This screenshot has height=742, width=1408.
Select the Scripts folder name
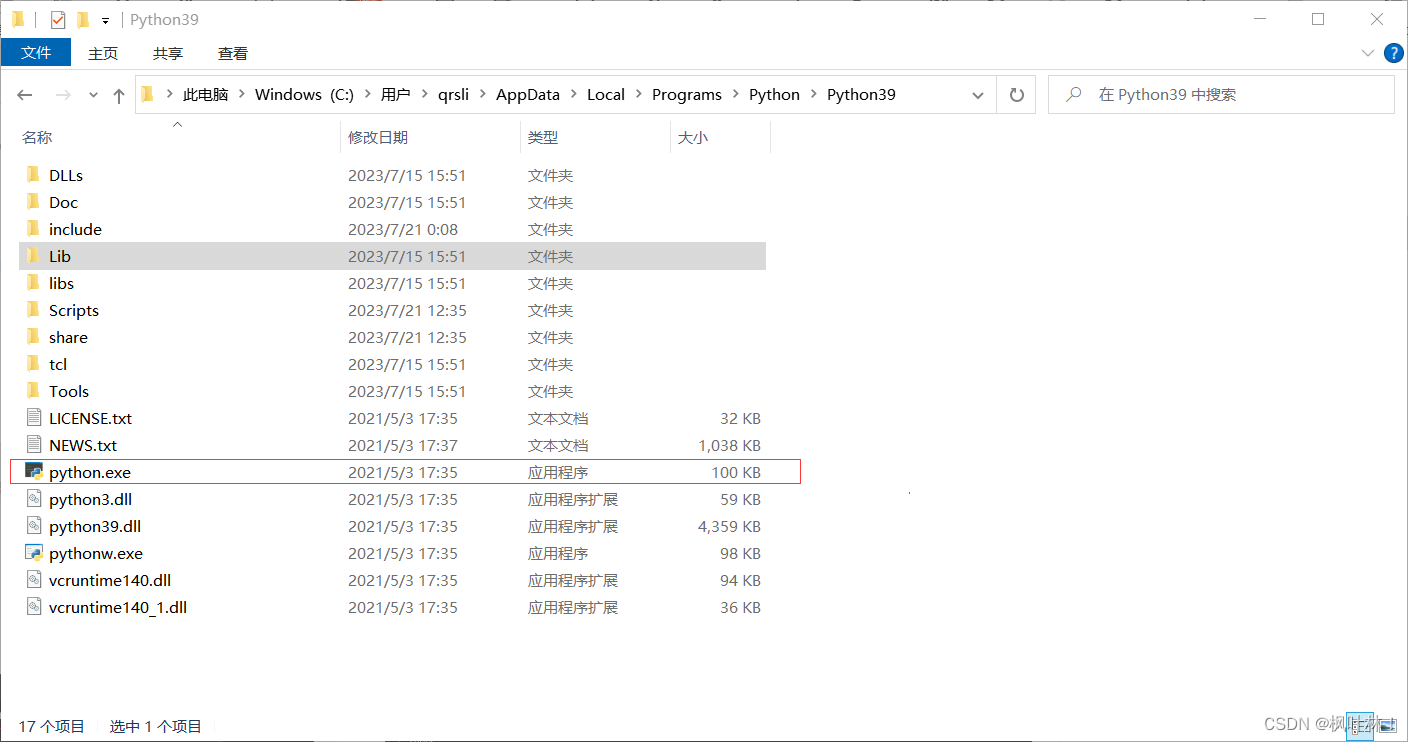(74, 310)
